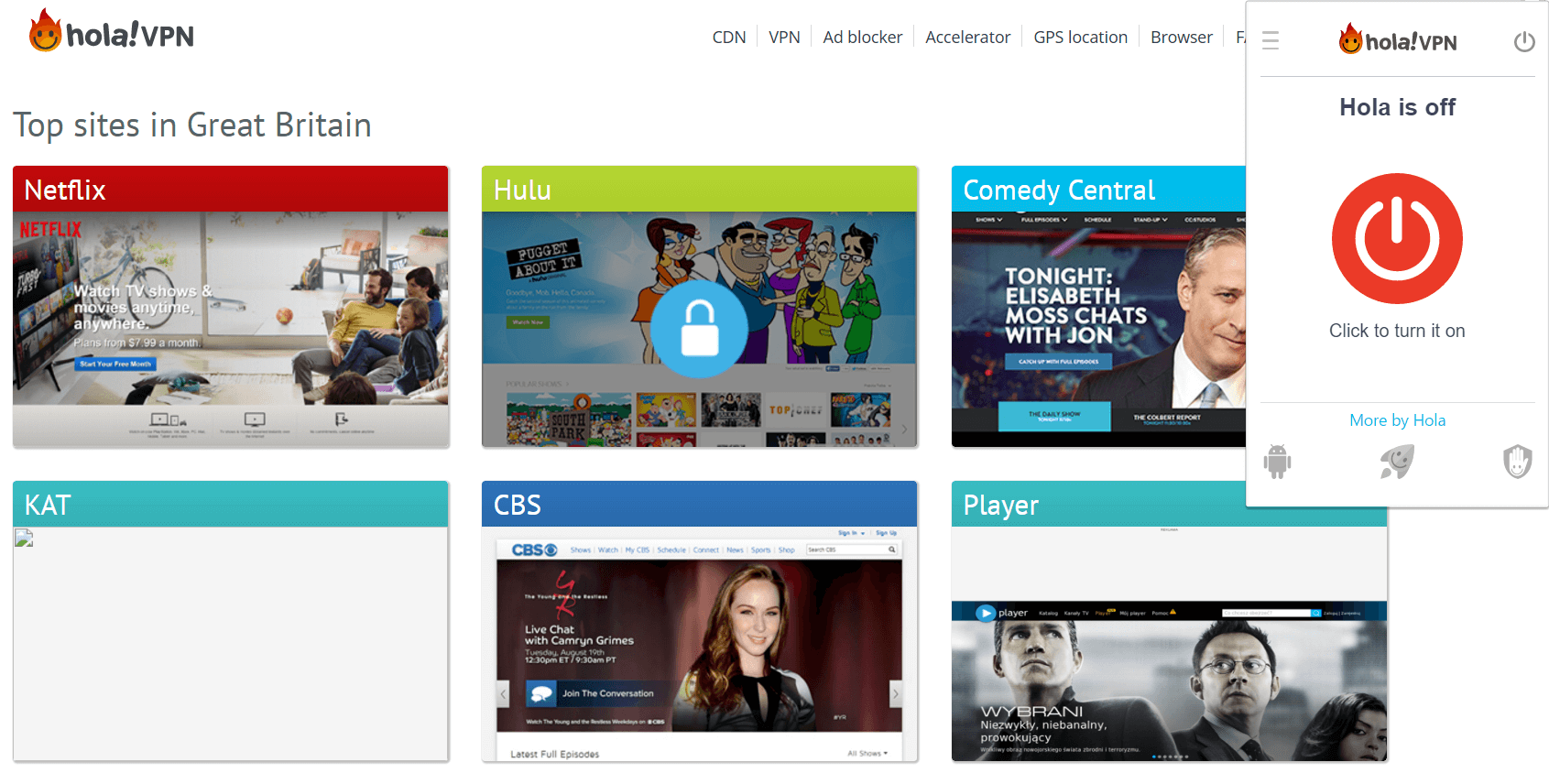Turn on Hola with the big red power button

click(1397, 238)
